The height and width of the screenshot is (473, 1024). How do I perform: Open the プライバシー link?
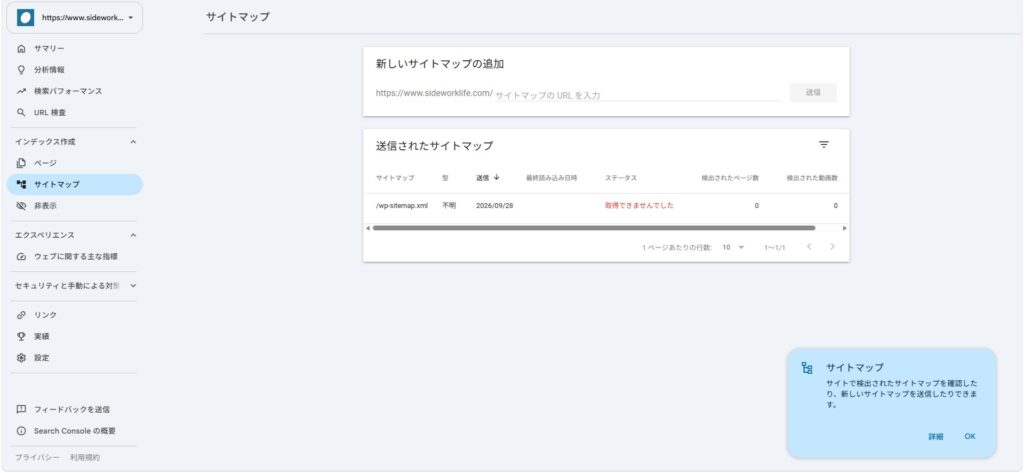pyautogui.click(x=37, y=457)
